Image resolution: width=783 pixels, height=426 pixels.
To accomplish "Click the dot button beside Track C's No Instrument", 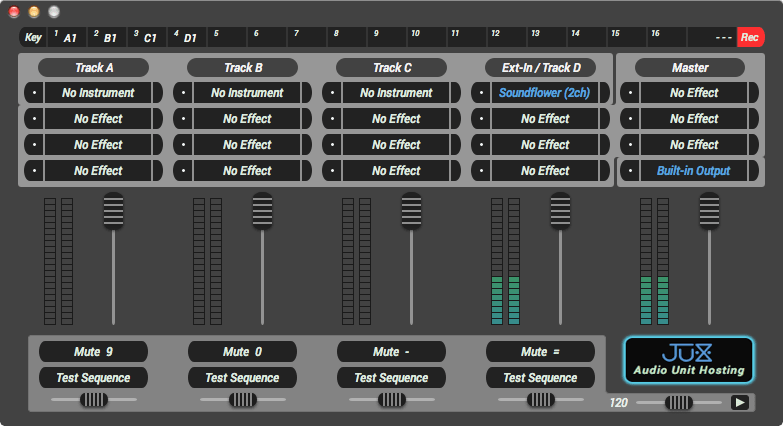I will click(331, 93).
